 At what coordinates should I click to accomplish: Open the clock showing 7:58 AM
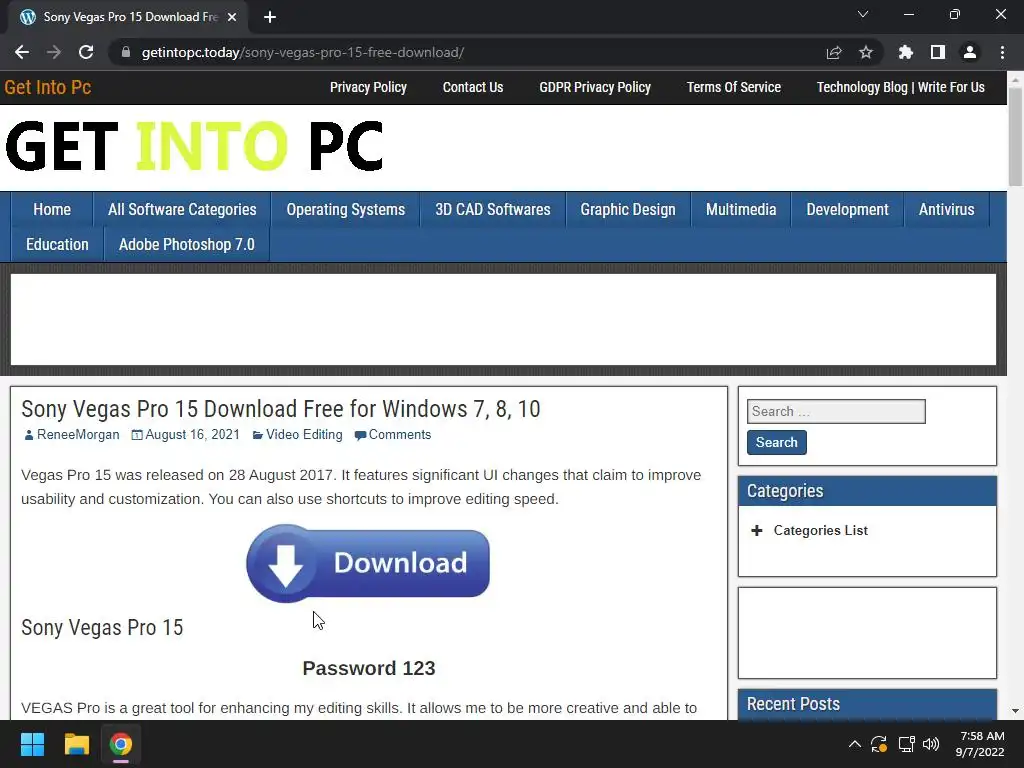(980, 744)
